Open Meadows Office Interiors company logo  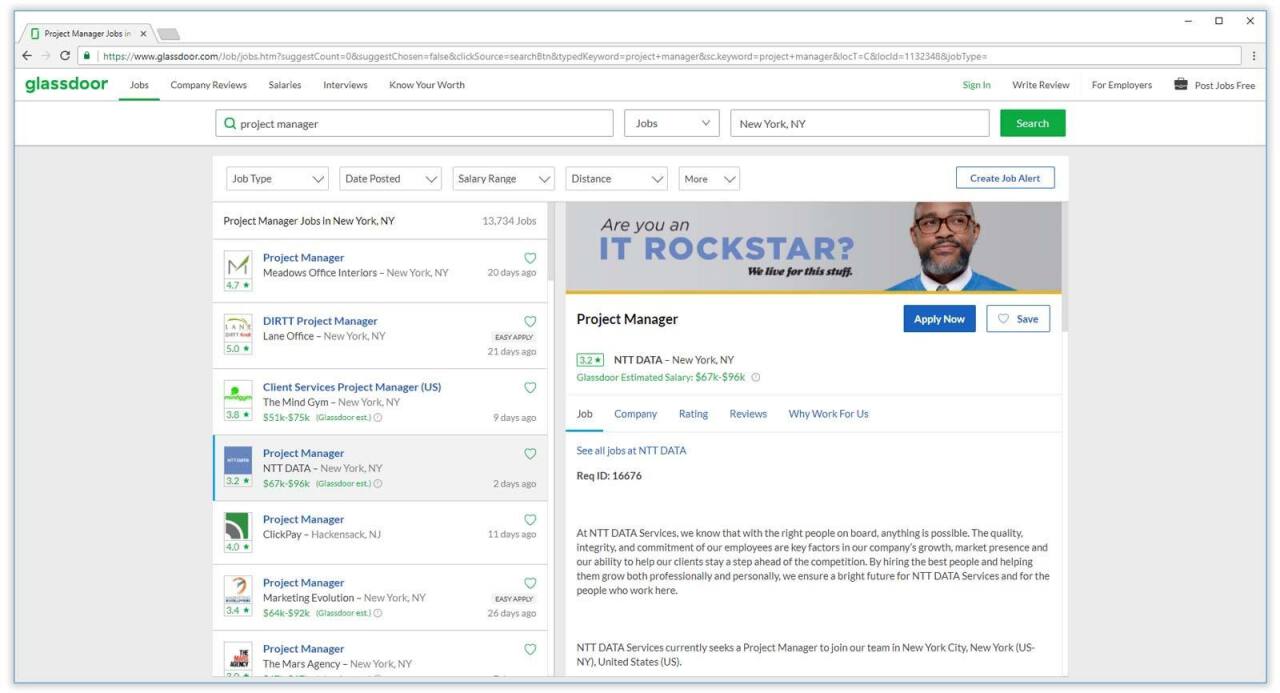238,265
